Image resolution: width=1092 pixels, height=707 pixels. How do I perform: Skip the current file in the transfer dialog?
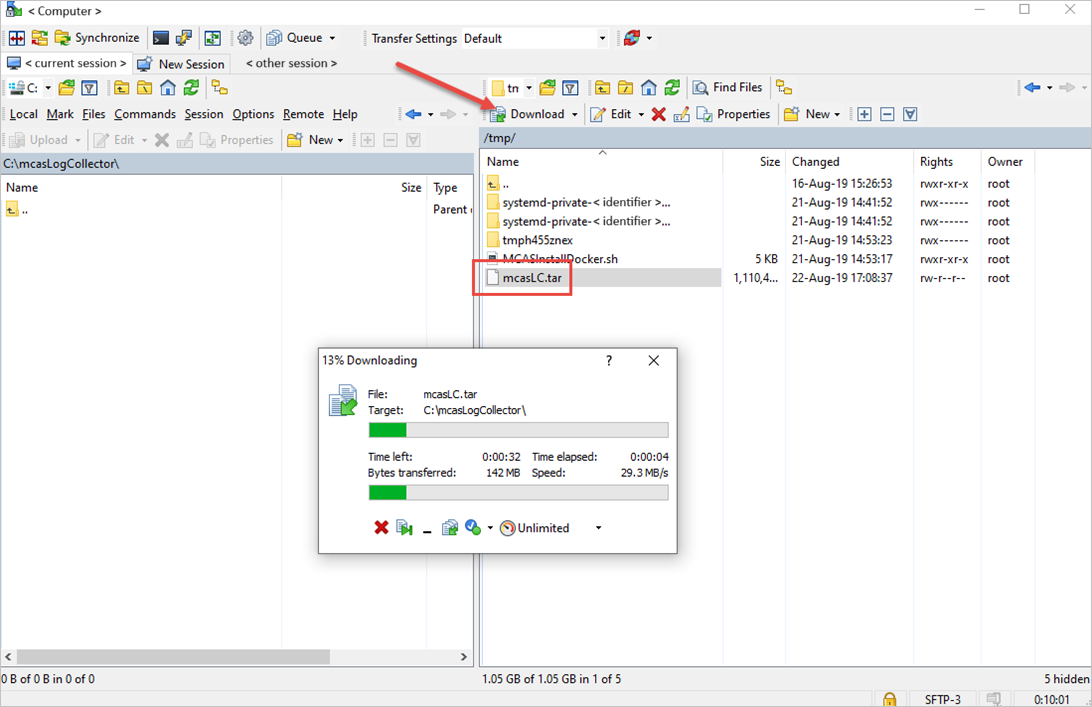[404, 527]
